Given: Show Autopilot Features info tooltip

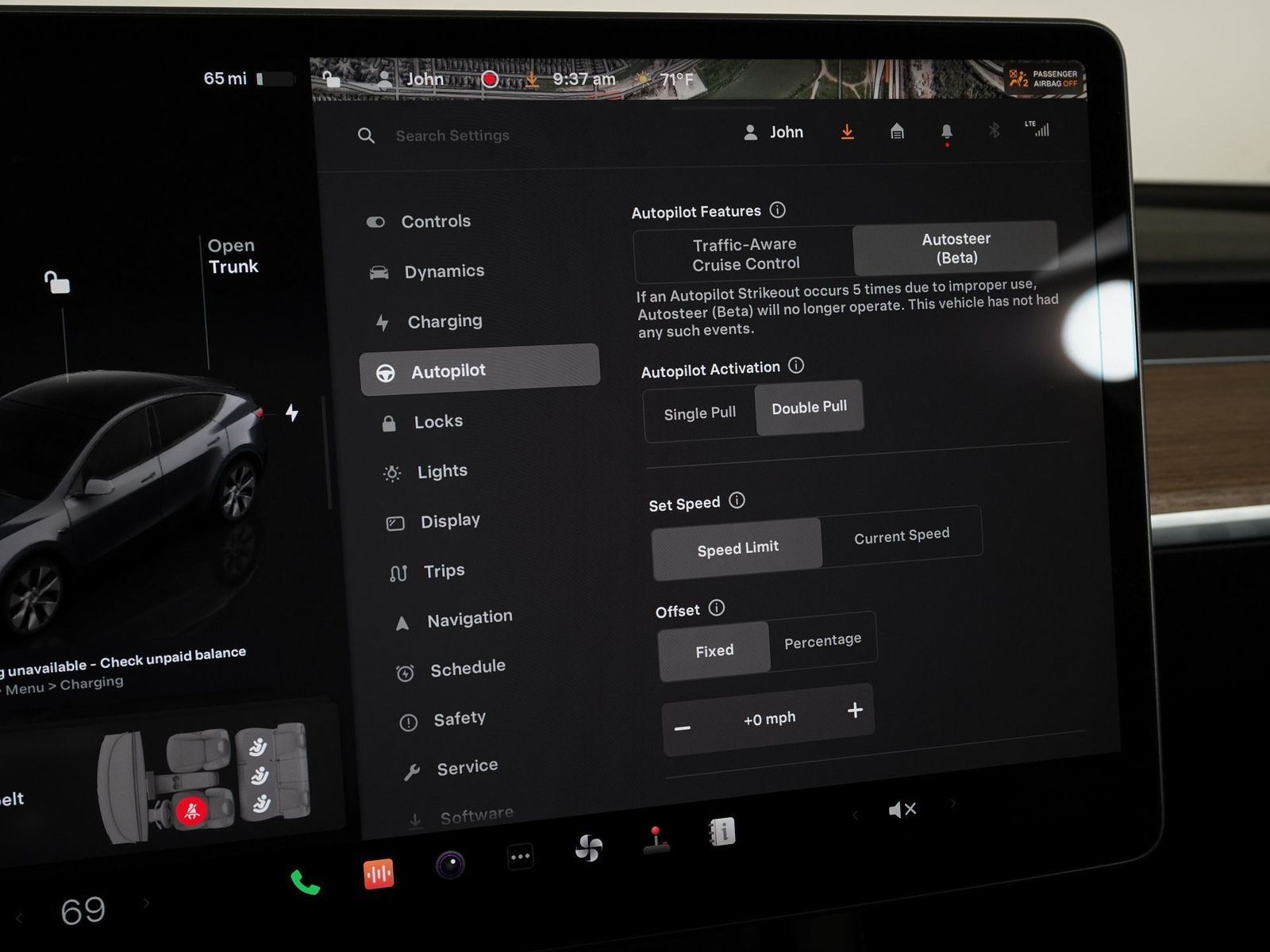Looking at the screenshot, I should click(778, 210).
